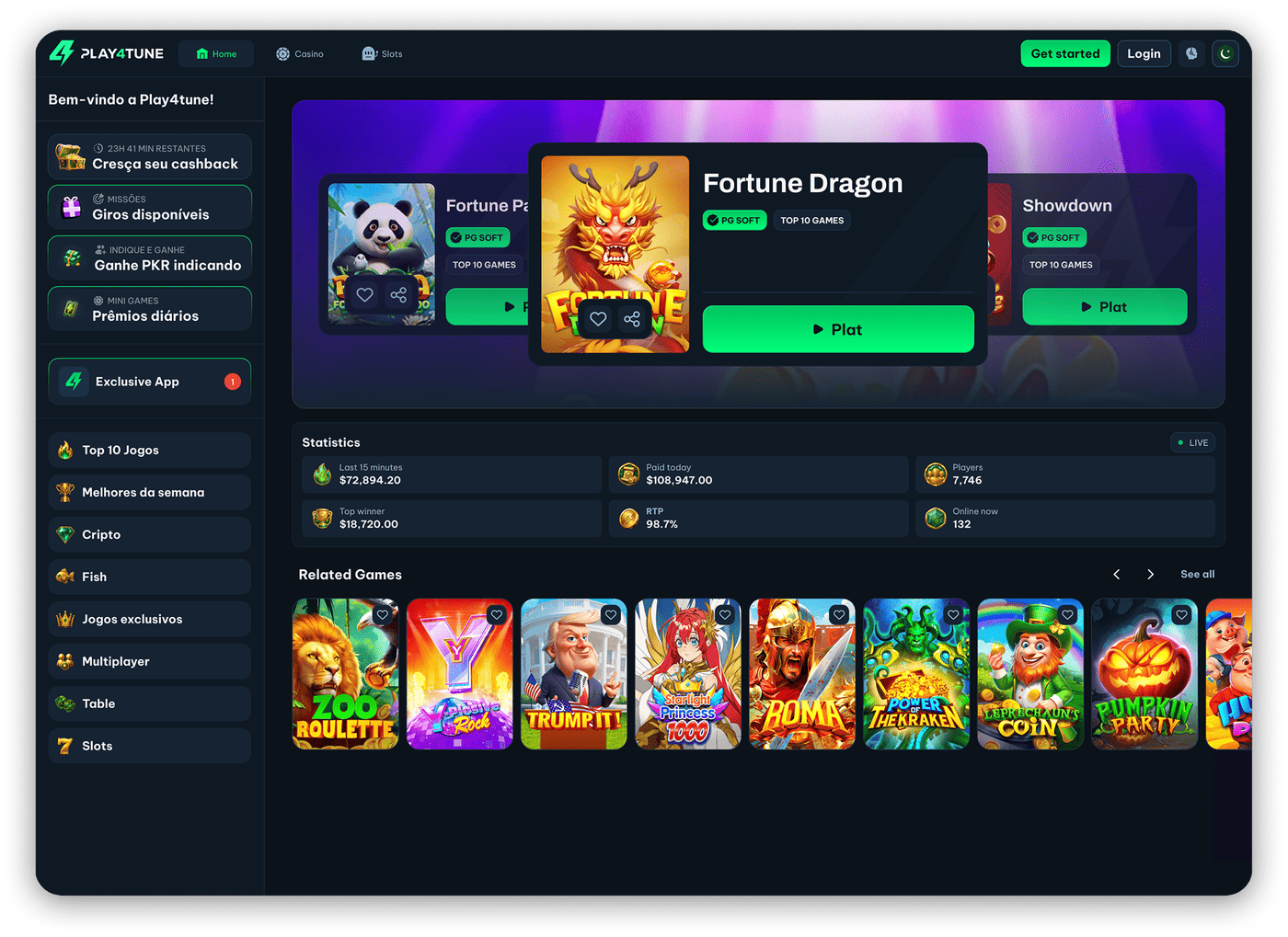The height and width of the screenshot is (937, 1288).
Task: Switch to the Slots tab in header
Action: click(382, 54)
